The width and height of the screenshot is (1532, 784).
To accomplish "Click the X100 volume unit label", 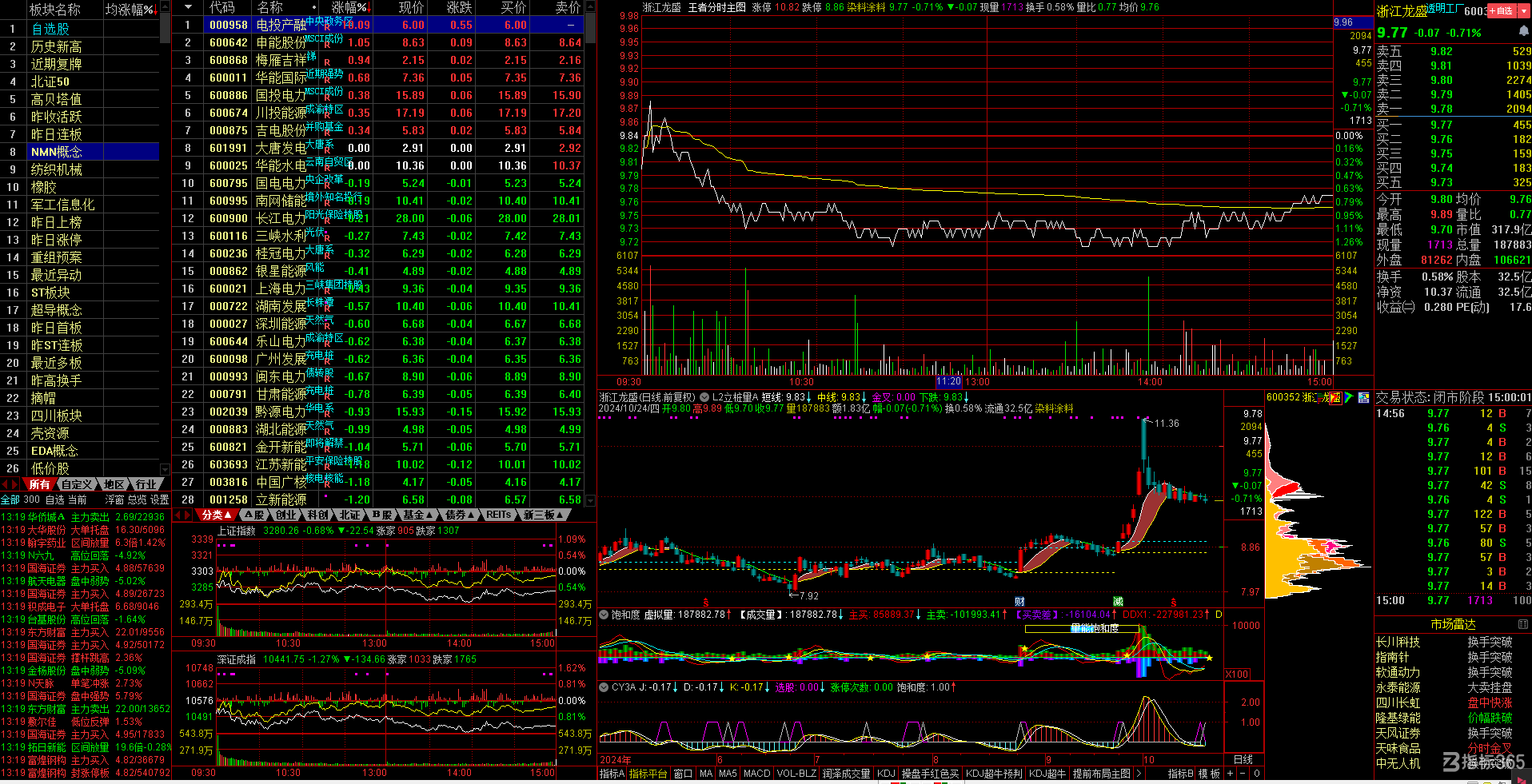I will point(1237,674).
